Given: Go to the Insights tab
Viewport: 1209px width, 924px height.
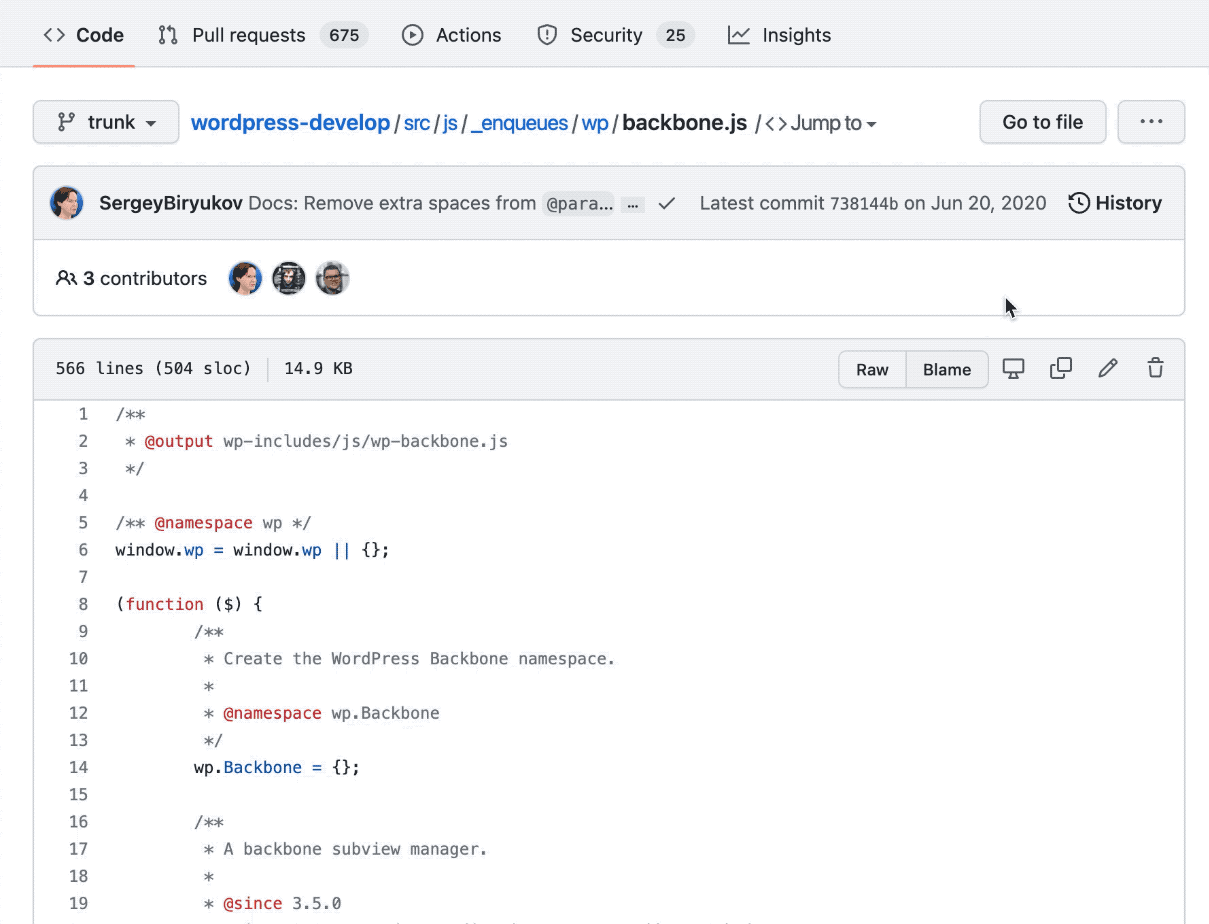Looking at the screenshot, I should [780, 35].
